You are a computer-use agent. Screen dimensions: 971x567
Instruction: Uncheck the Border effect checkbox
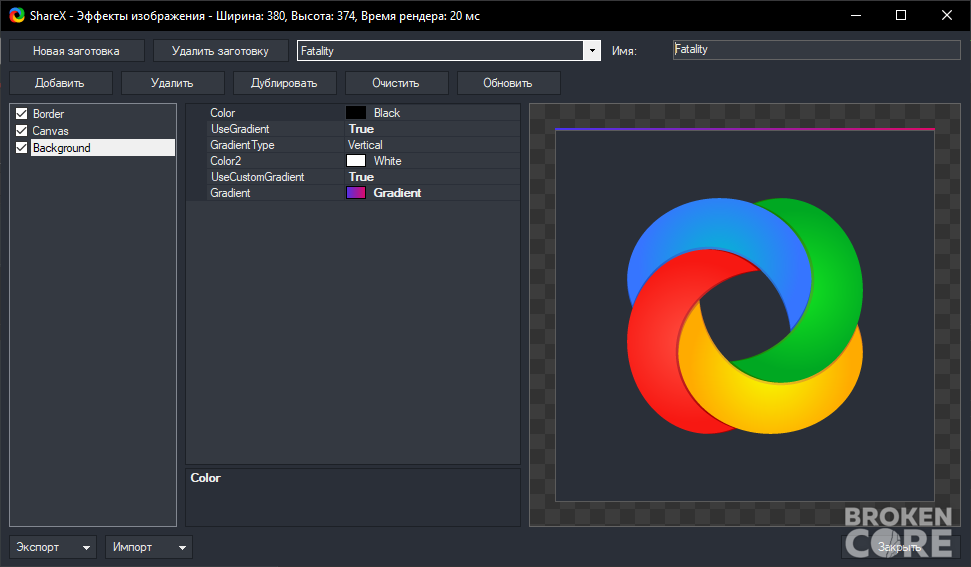point(22,113)
